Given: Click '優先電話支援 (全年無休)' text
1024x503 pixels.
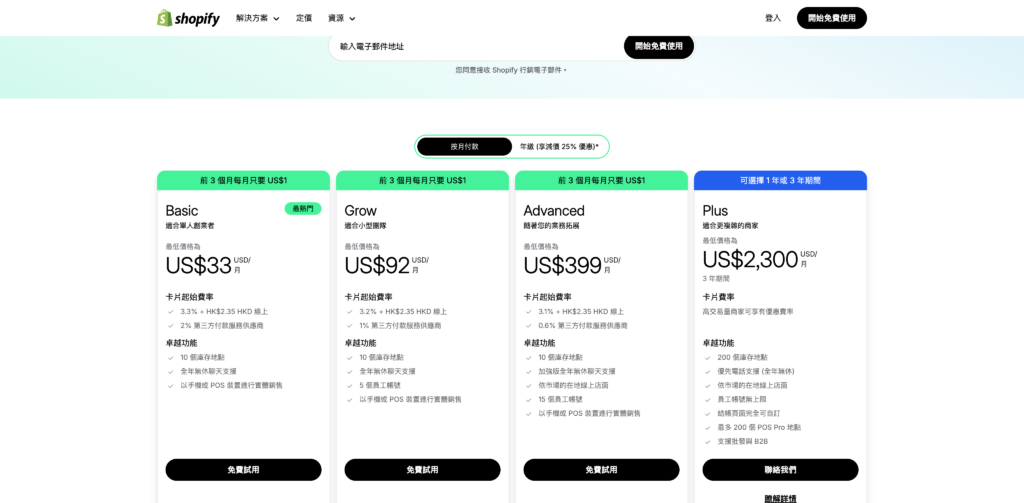Looking at the screenshot, I should click(x=756, y=371).
